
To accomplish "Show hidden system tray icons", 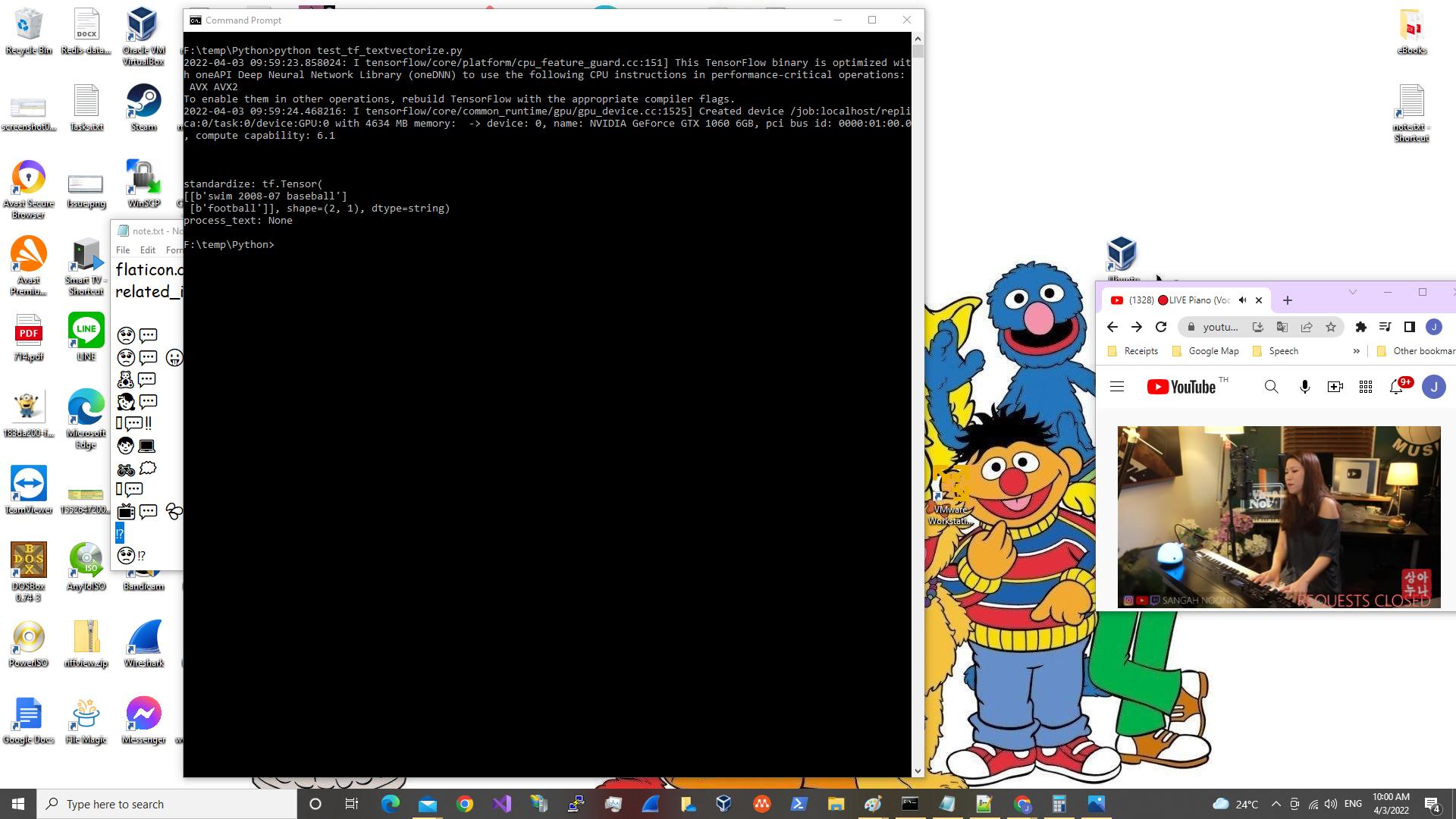I will pos(1276,804).
